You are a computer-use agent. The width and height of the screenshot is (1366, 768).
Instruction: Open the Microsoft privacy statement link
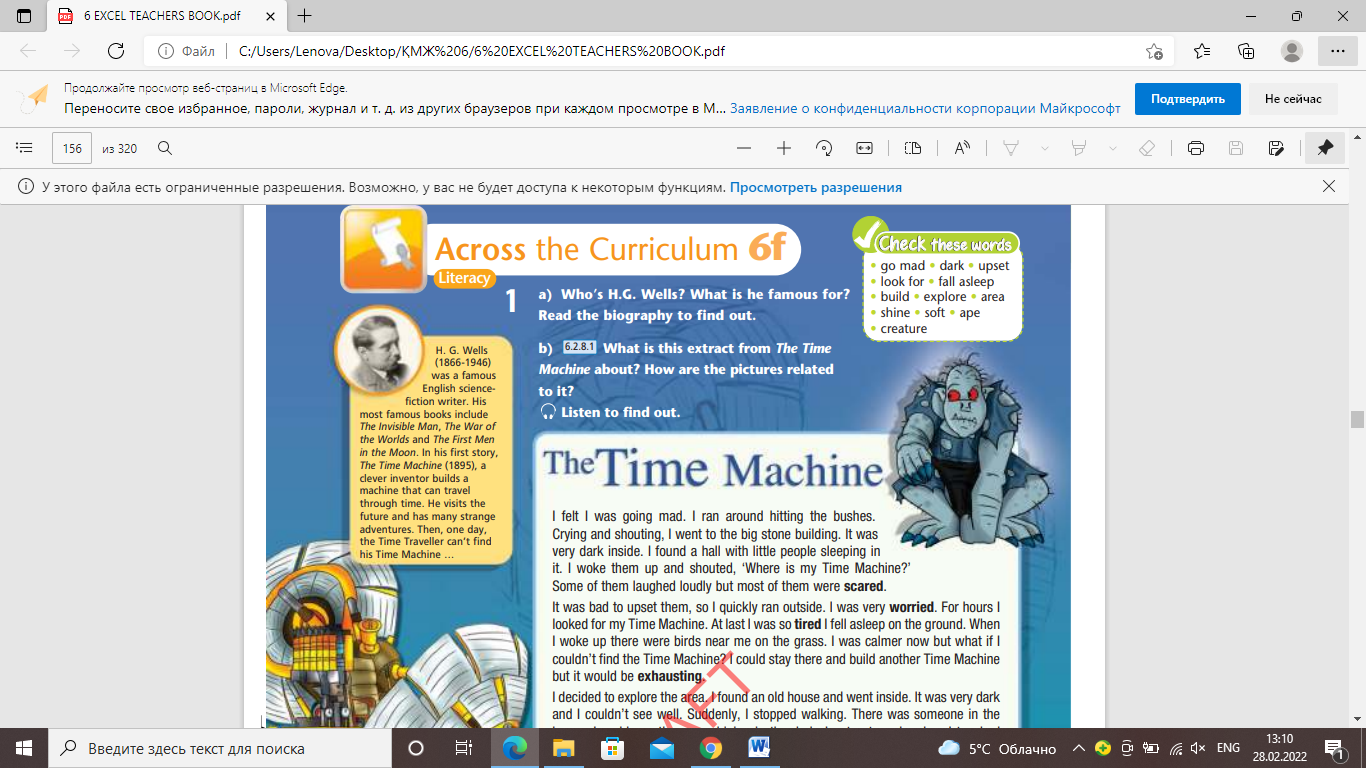[925, 109]
